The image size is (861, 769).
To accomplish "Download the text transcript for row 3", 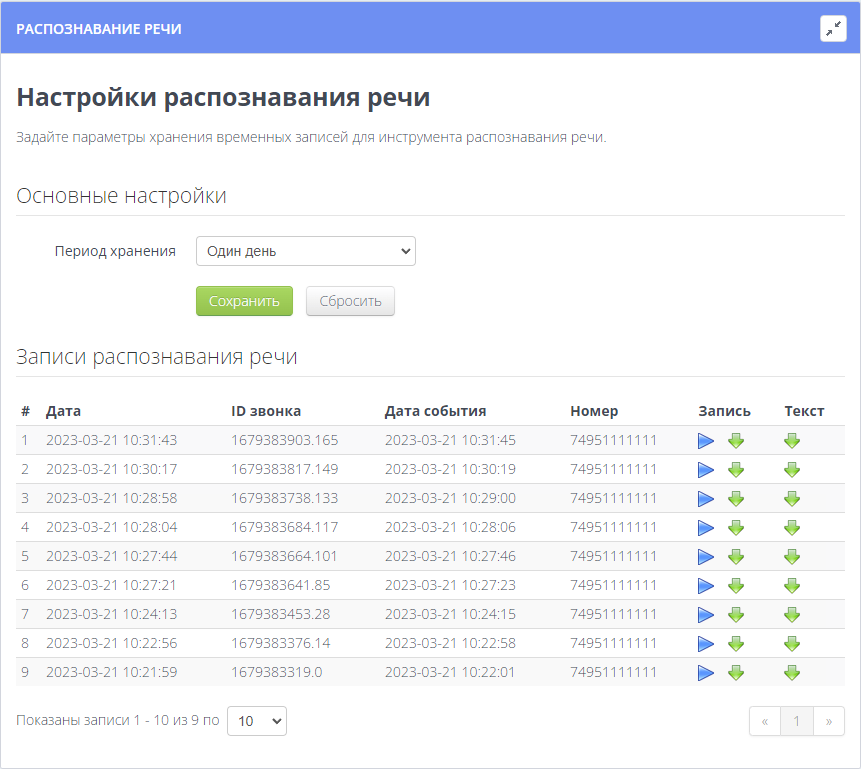I will tap(792, 498).
